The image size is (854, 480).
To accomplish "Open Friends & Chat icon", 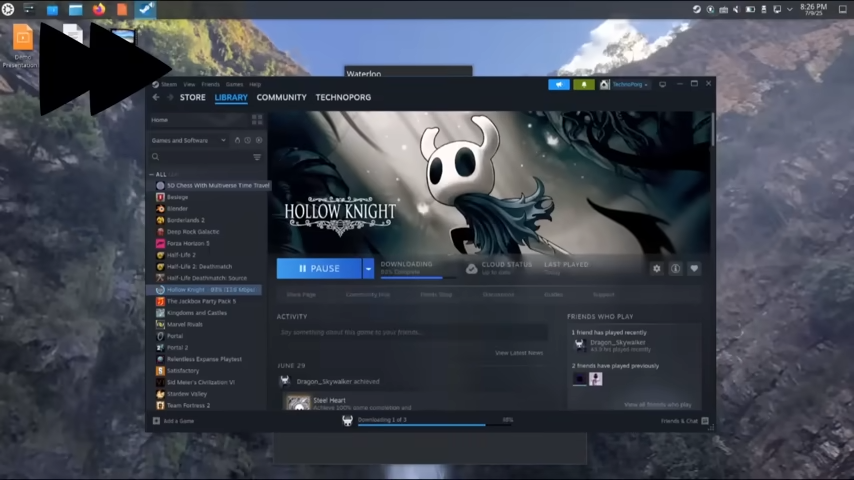I will pyautogui.click(x=705, y=421).
